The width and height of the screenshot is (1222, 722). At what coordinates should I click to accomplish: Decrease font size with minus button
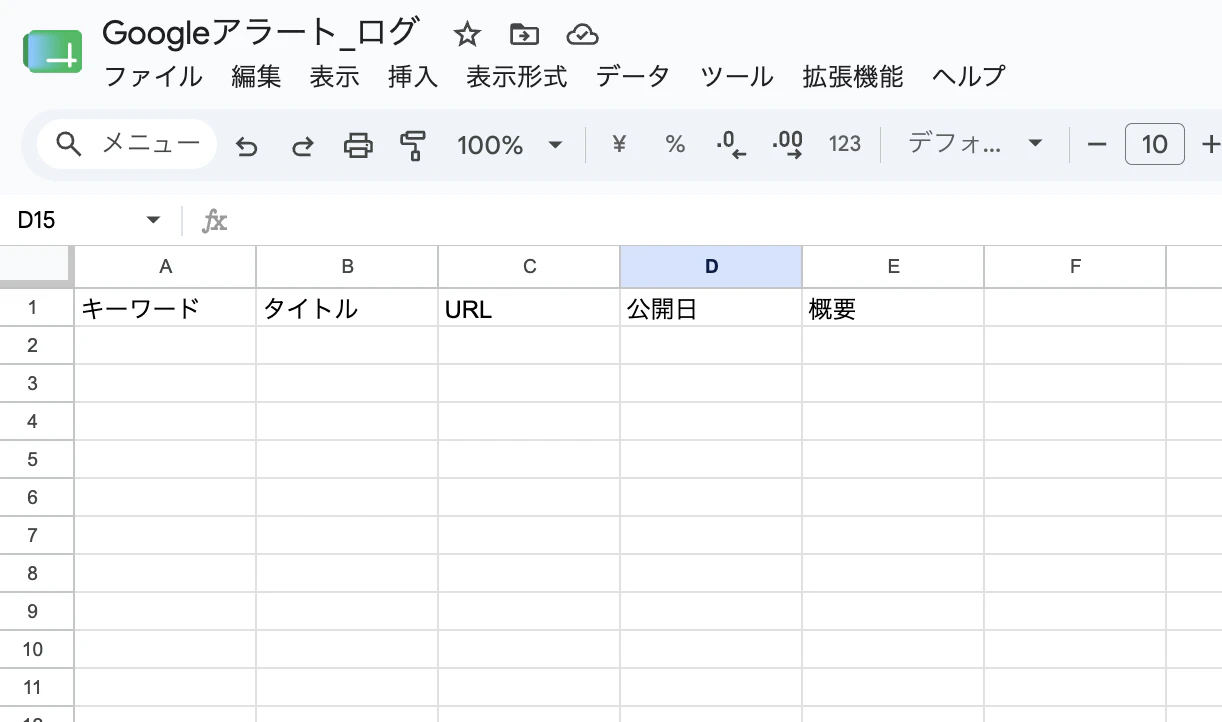(x=1097, y=145)
